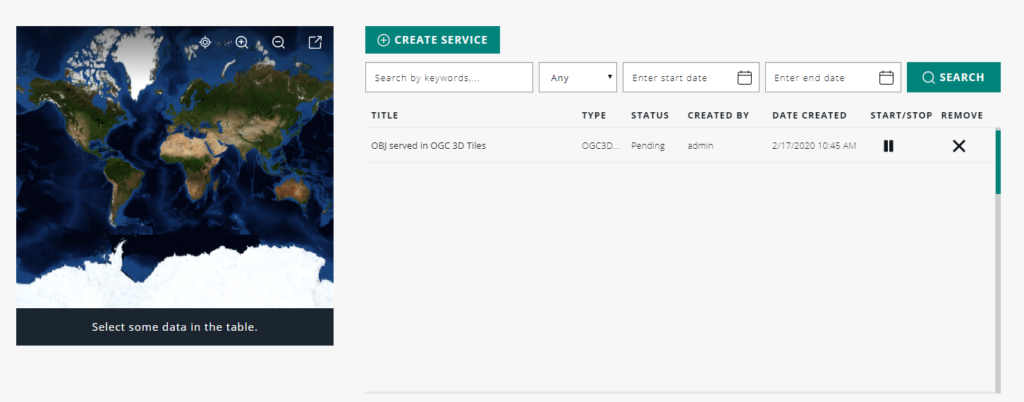
Task: Zoom in on the world map
Action: coord(242,42)
